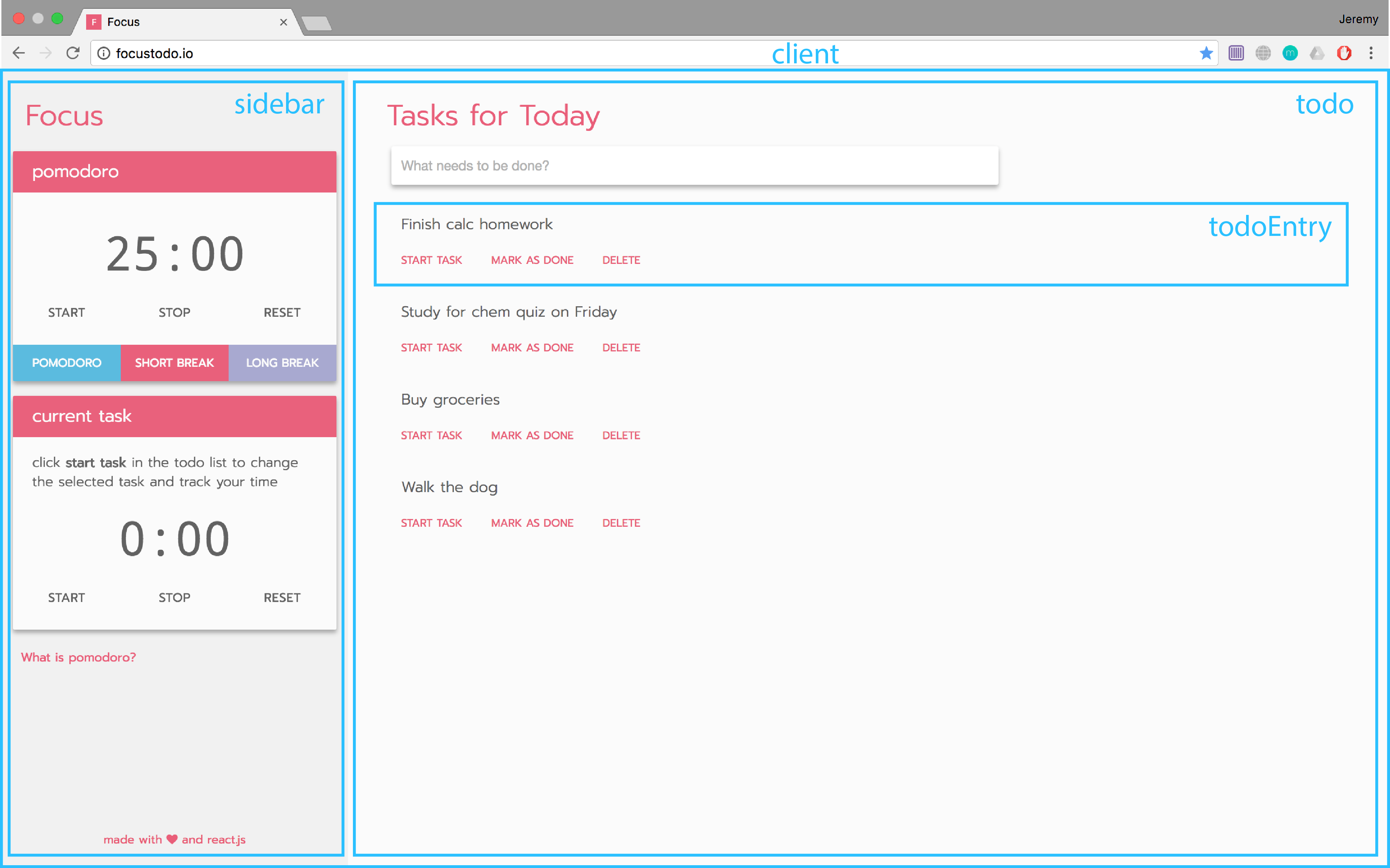The image size is (1390, 868).
Task: Click the blue bookmark star icon
Action: click(x=1206, y=54)
